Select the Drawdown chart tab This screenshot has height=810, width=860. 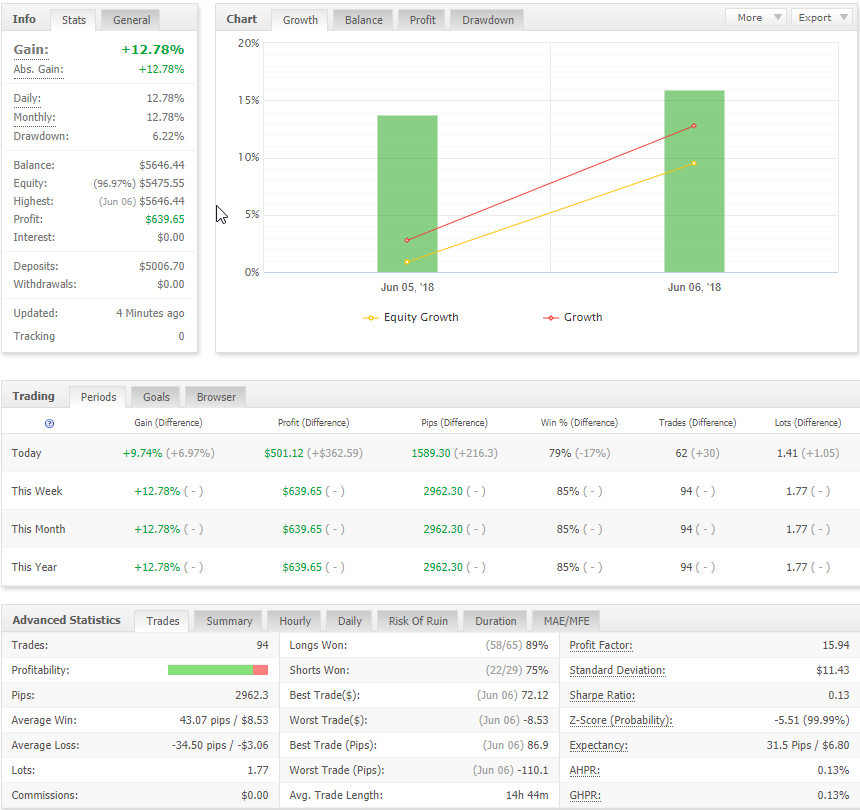488,20
